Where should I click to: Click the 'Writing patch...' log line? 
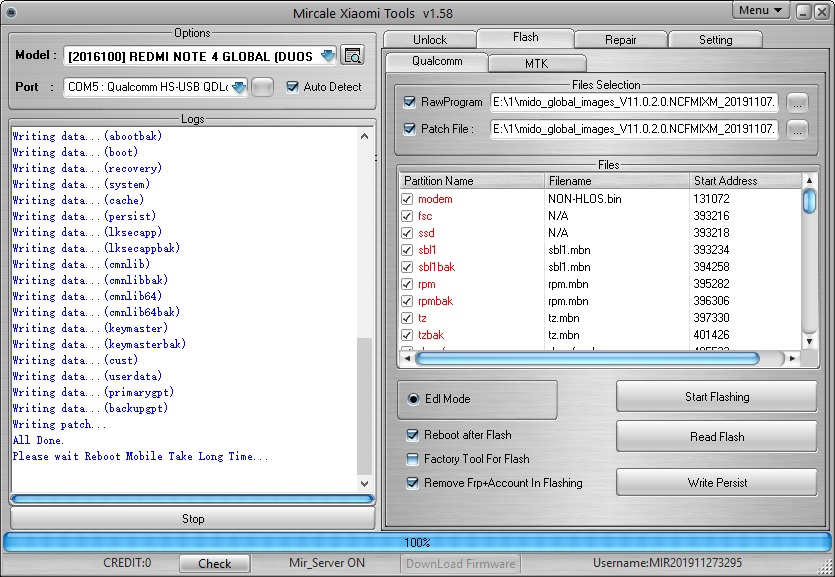tap(59, 424)
